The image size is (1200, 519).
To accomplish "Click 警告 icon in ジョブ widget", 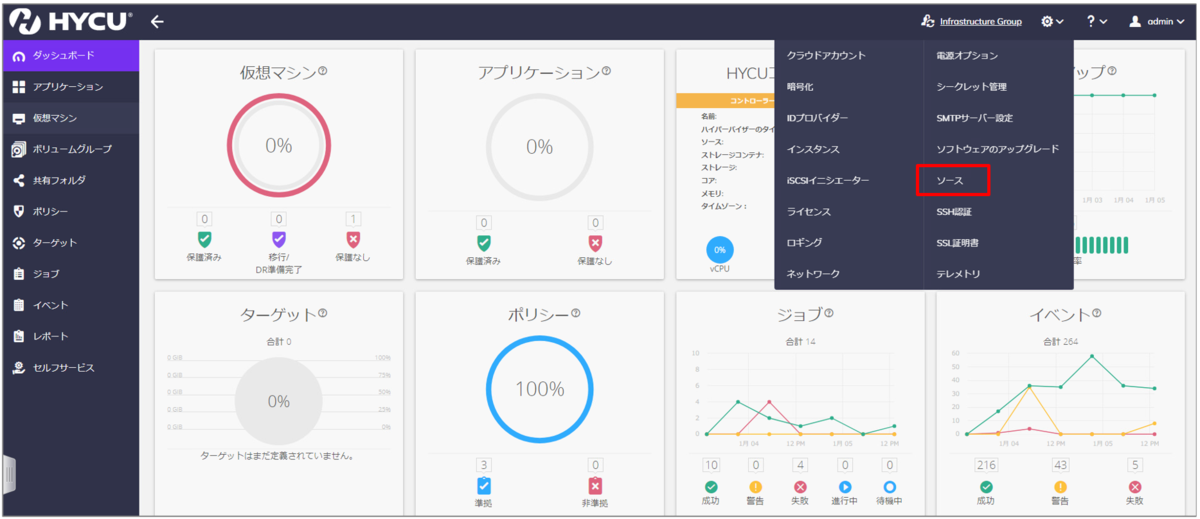I will 756,486.
